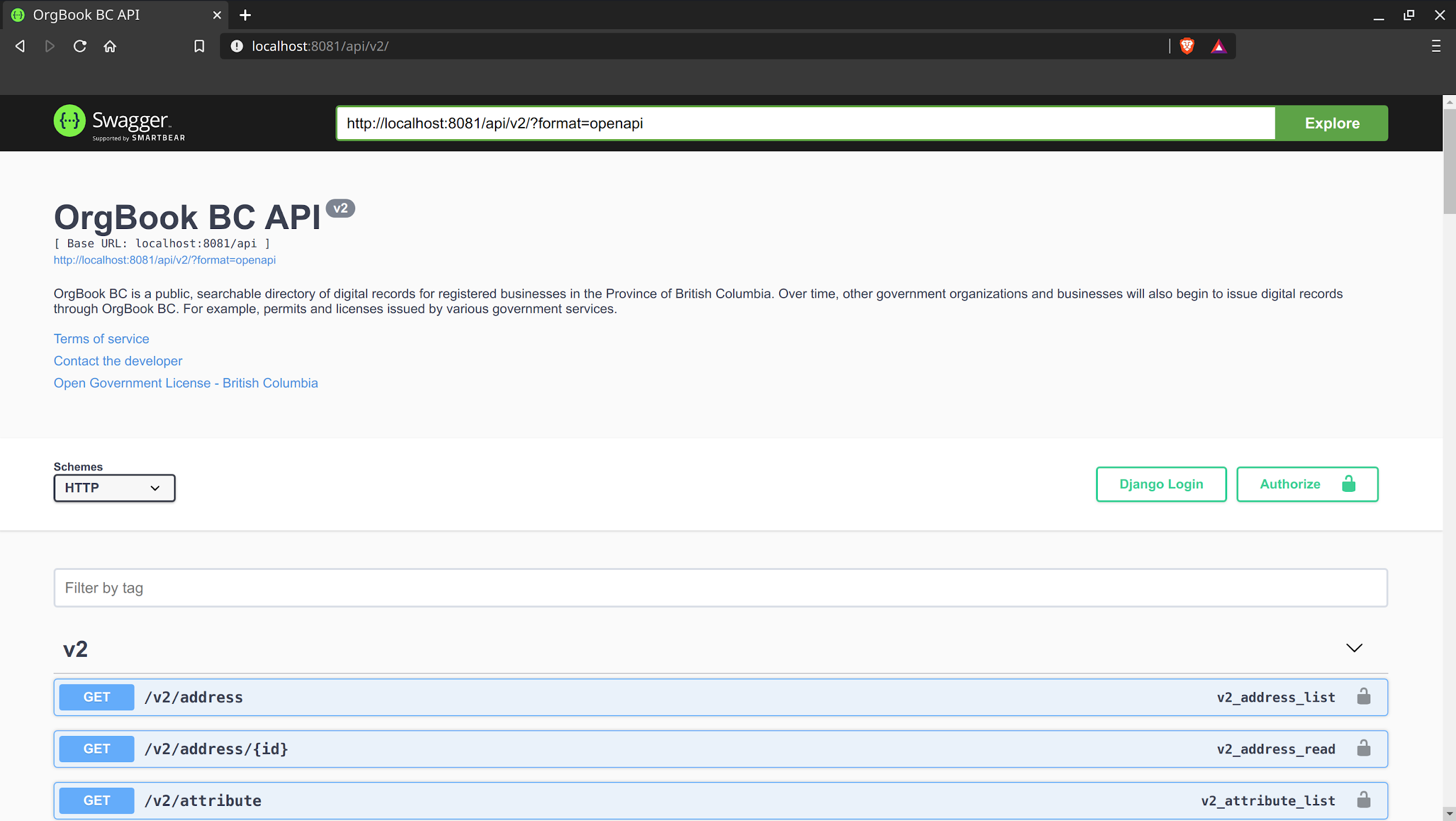This screenshot has width=1456, height=821.
Task: Click the Filter by tag input
Action: [x=720, y=588]
